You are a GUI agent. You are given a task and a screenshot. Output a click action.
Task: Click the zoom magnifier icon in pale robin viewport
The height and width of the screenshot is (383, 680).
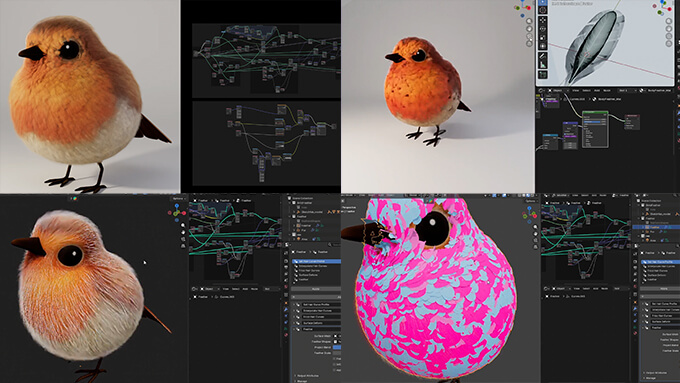[183, 226]
